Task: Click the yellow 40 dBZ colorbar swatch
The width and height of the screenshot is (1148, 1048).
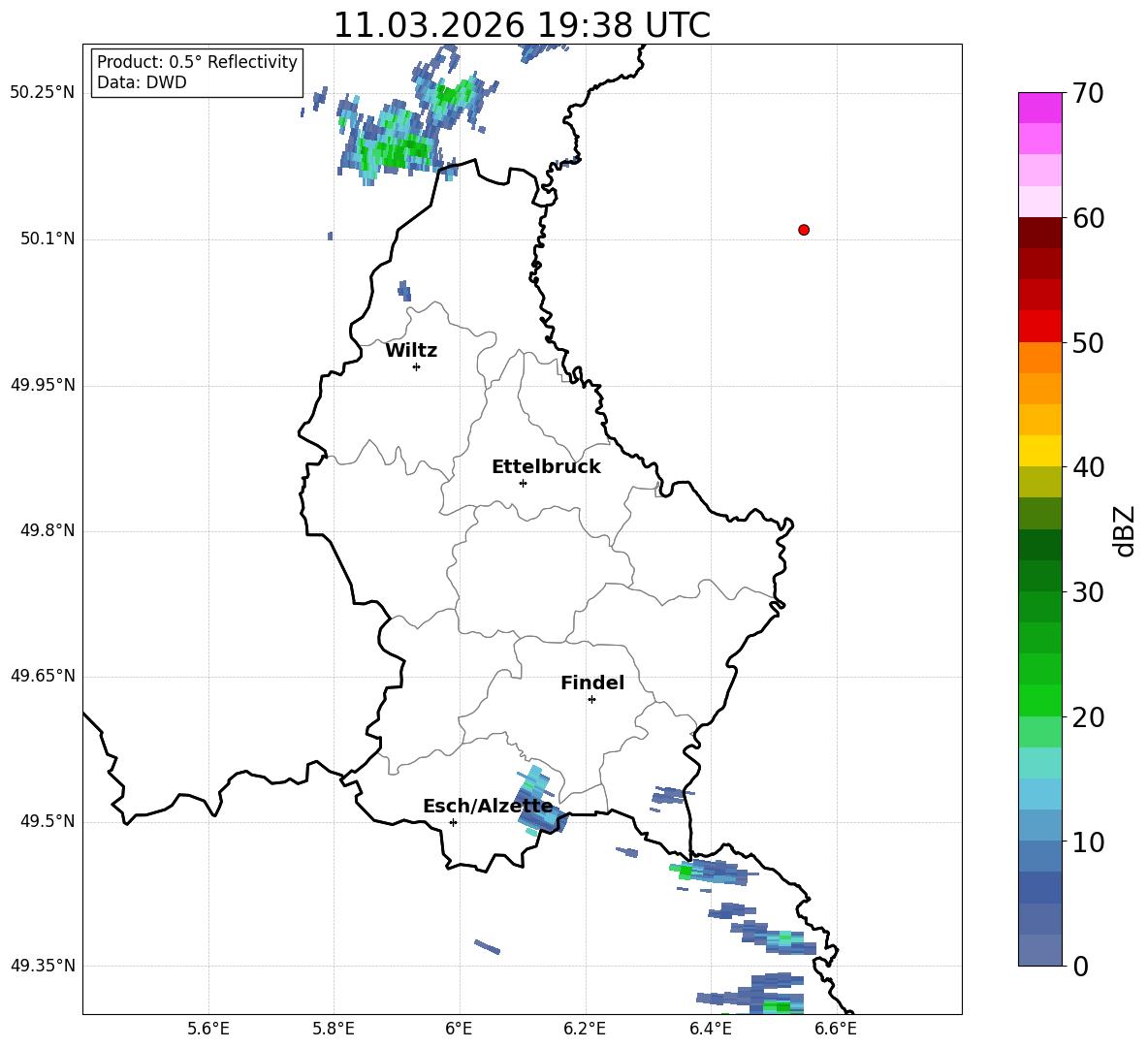Action: click(1039, 451)
